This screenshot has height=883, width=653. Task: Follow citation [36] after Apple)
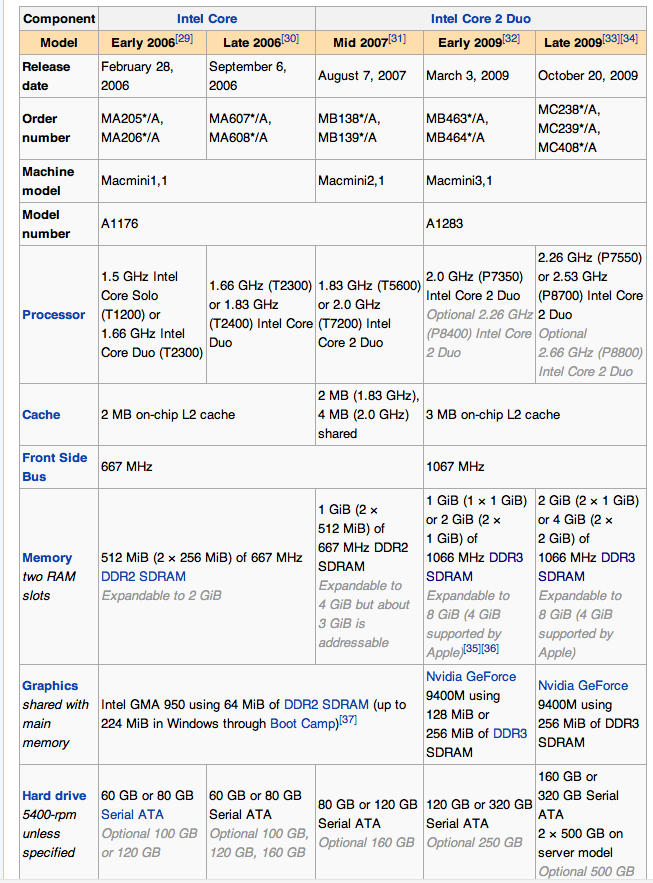(490, 648)
